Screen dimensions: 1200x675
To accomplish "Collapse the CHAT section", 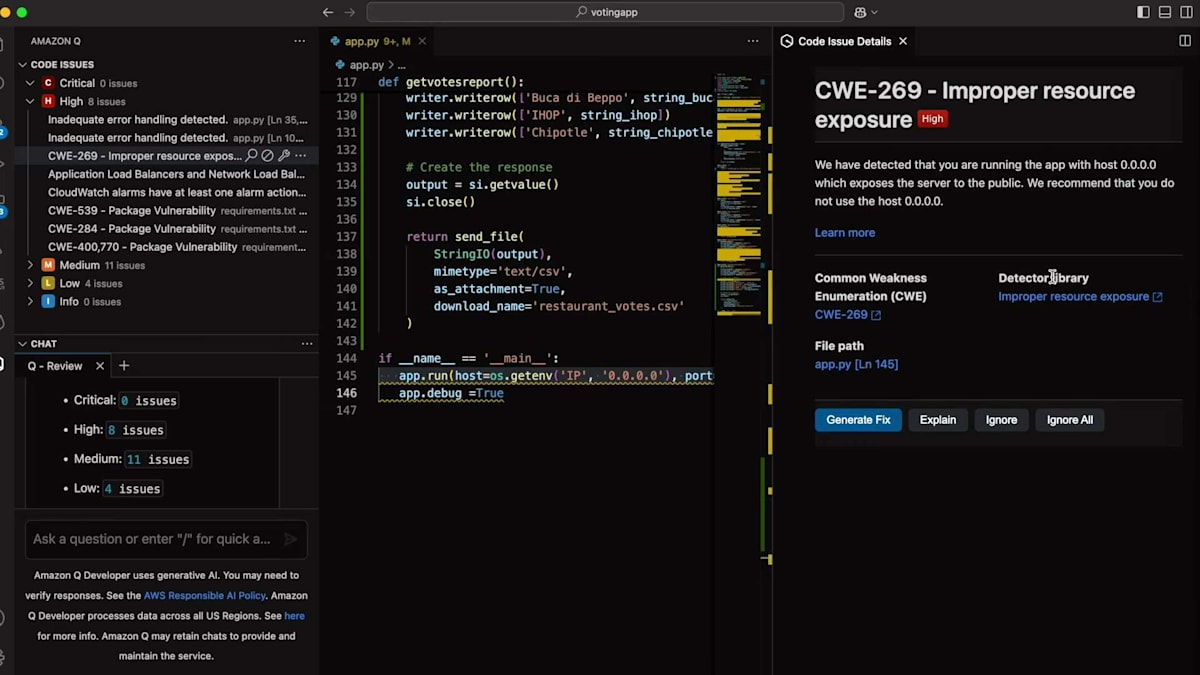I will 23,343.
